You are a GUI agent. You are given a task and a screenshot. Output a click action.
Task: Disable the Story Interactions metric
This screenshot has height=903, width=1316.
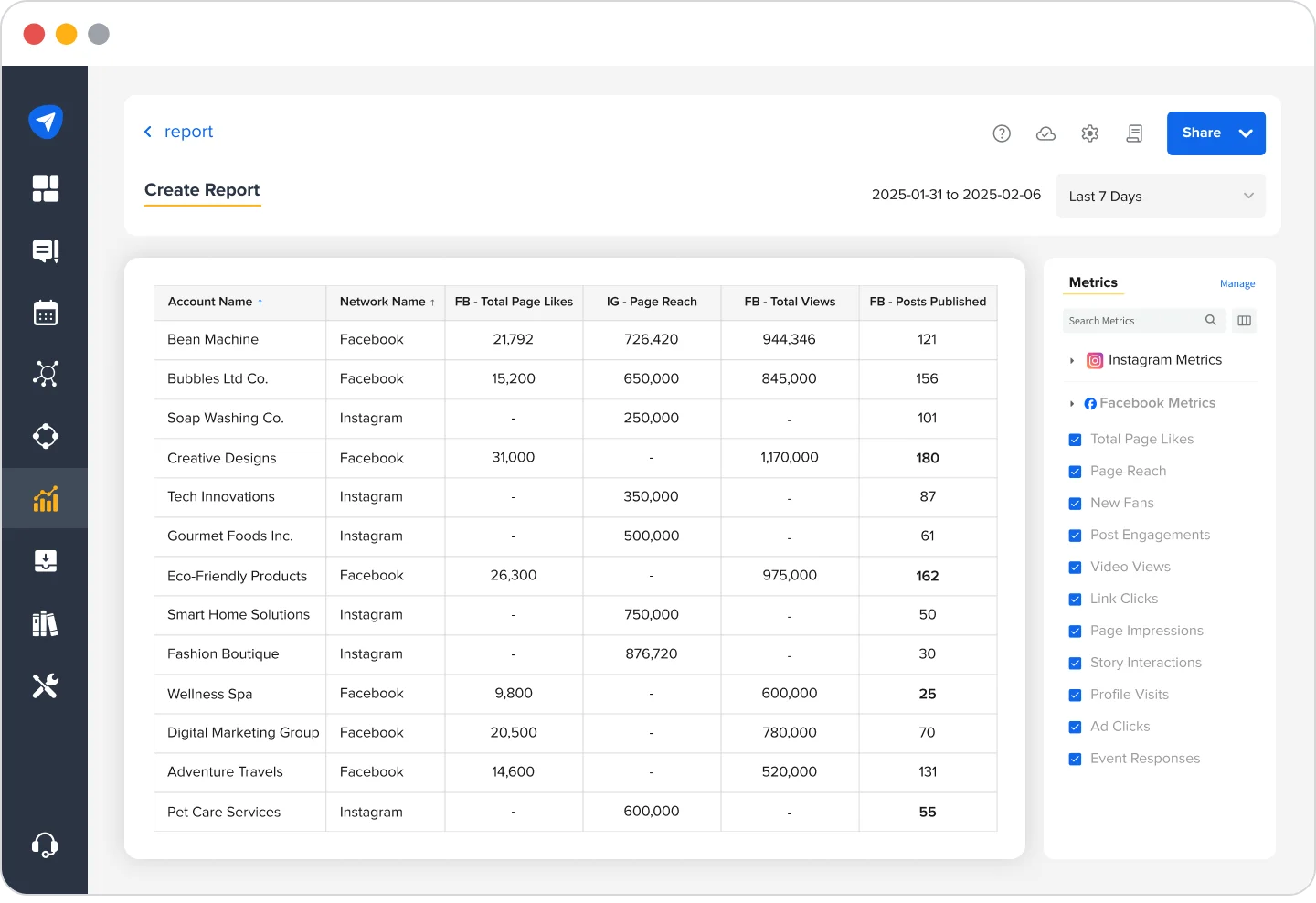(x=1074, y=663)
